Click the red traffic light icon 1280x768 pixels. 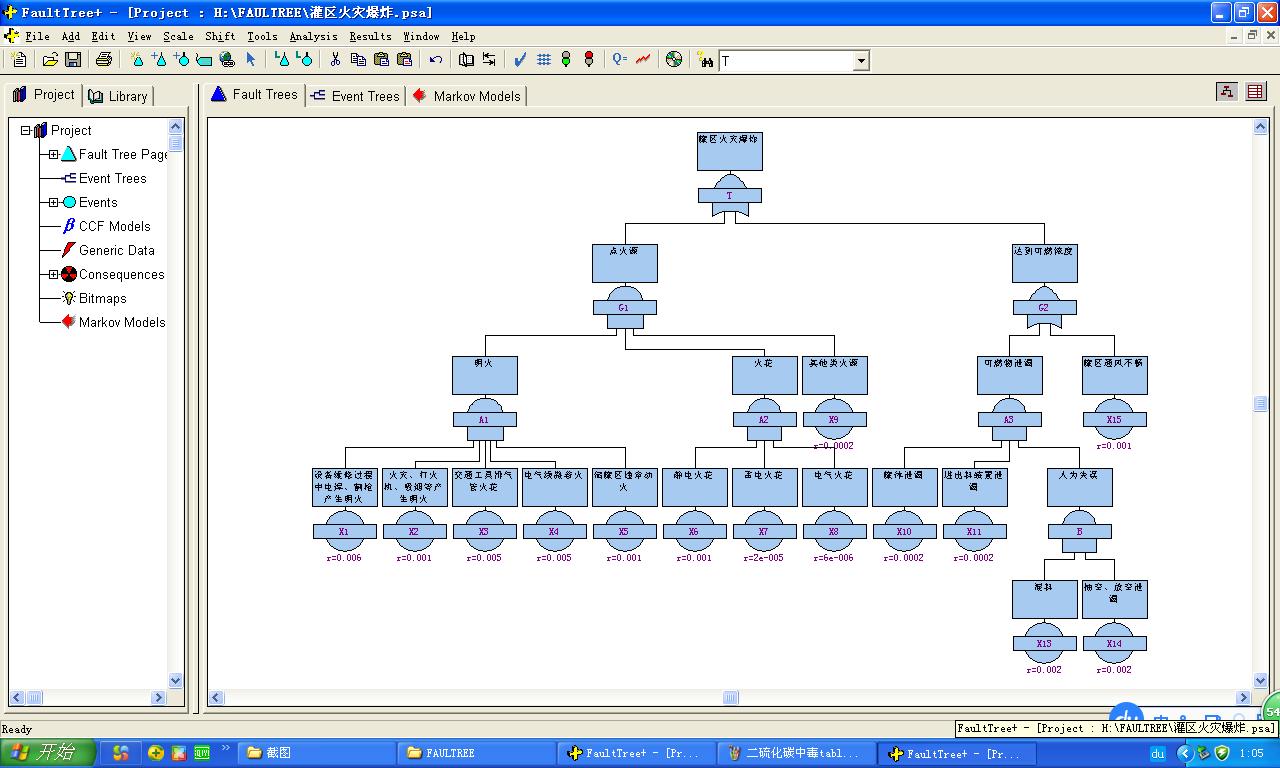[x=589, y=60]
